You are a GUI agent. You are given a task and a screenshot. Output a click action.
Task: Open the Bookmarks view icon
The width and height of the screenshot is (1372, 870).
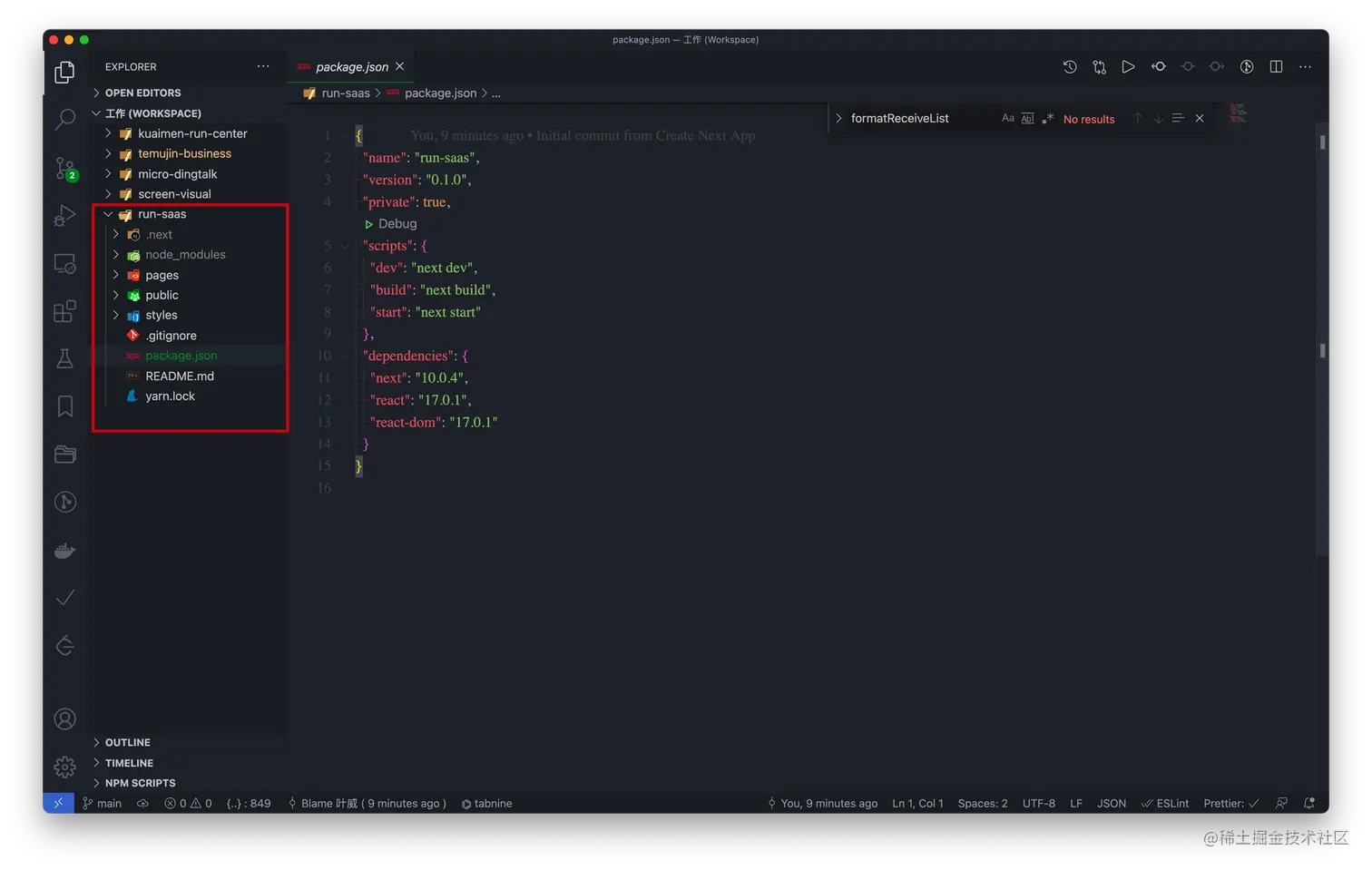[64, 406]
